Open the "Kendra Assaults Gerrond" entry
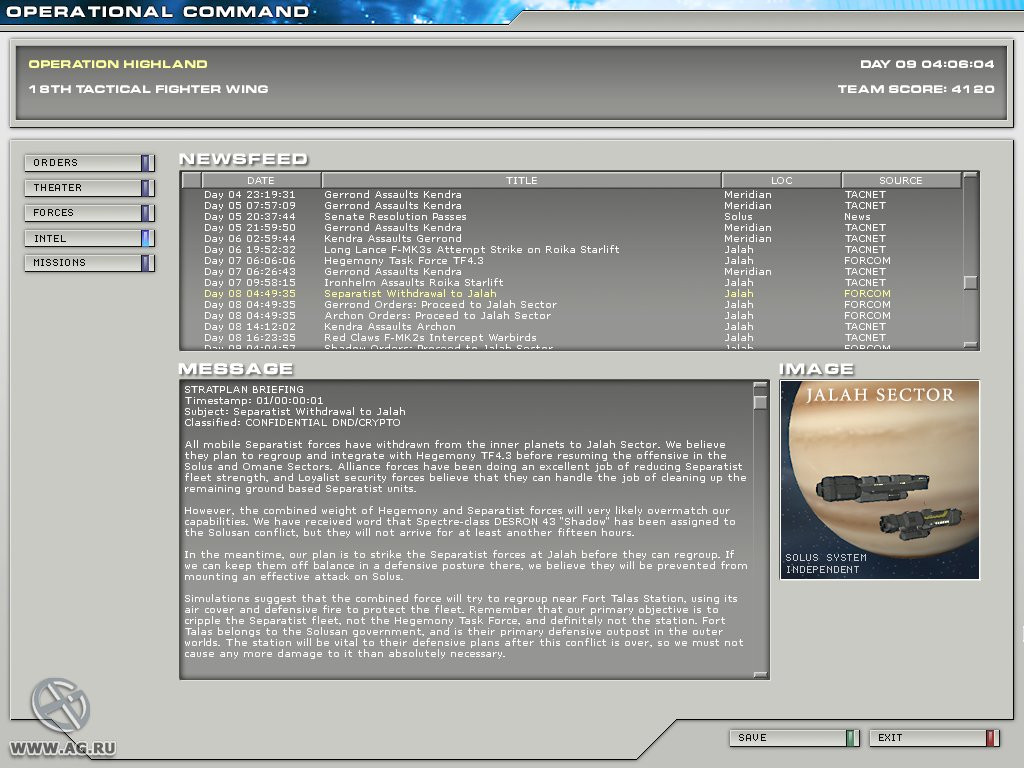This screenshot has width=1024, height=768. [x=571, y=239]
